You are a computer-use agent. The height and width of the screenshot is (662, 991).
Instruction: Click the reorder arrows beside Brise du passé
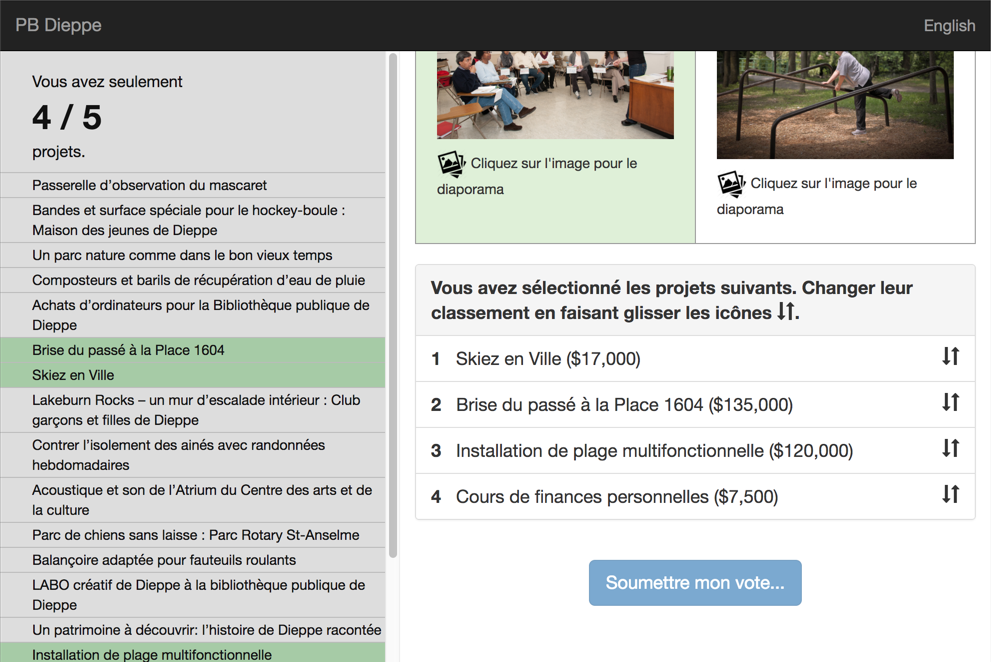(949, 404)
